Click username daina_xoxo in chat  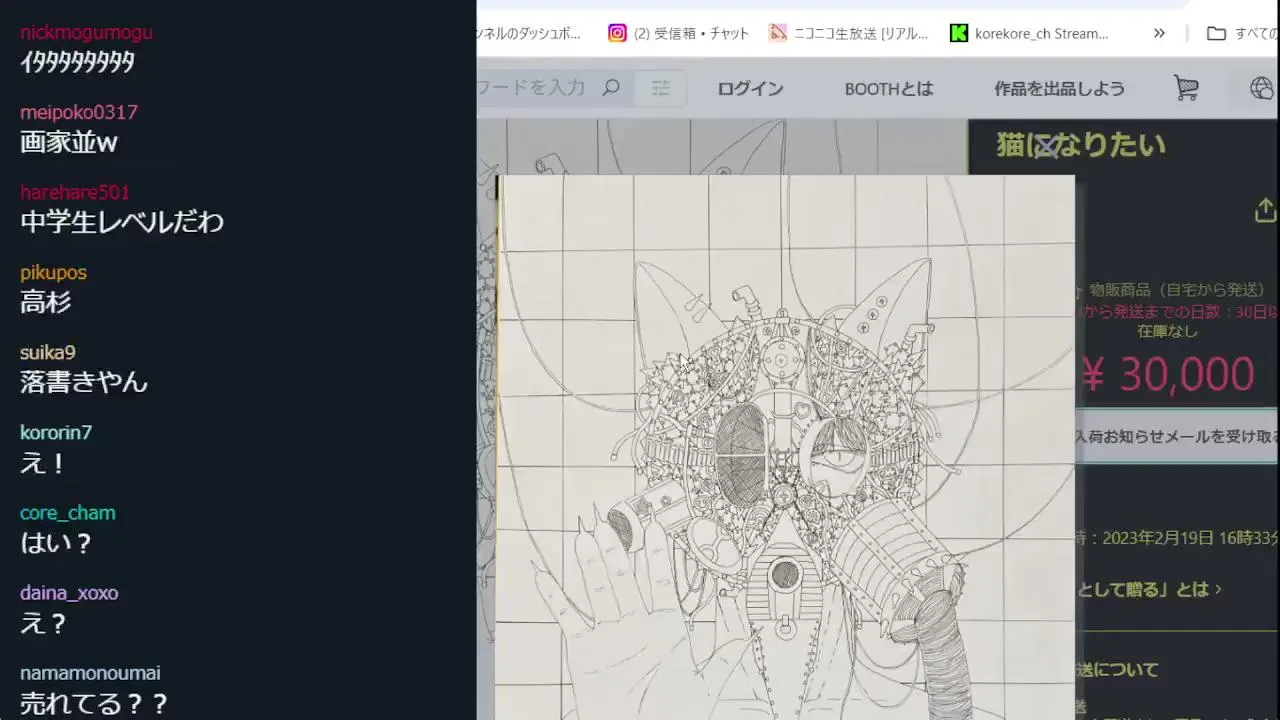[x=69, y=592]
